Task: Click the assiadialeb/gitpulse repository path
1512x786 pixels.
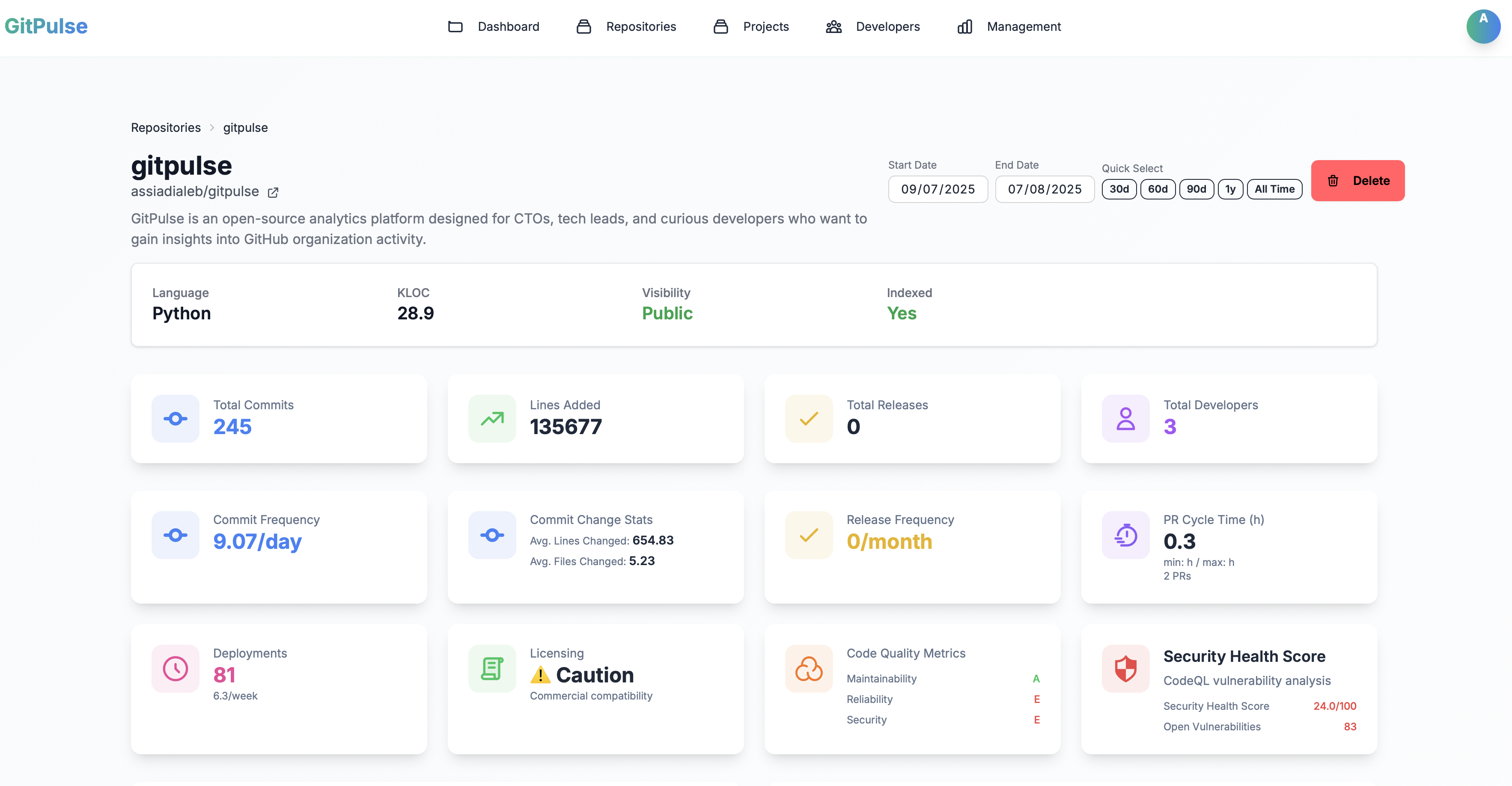Action: [x=195, y=191]
